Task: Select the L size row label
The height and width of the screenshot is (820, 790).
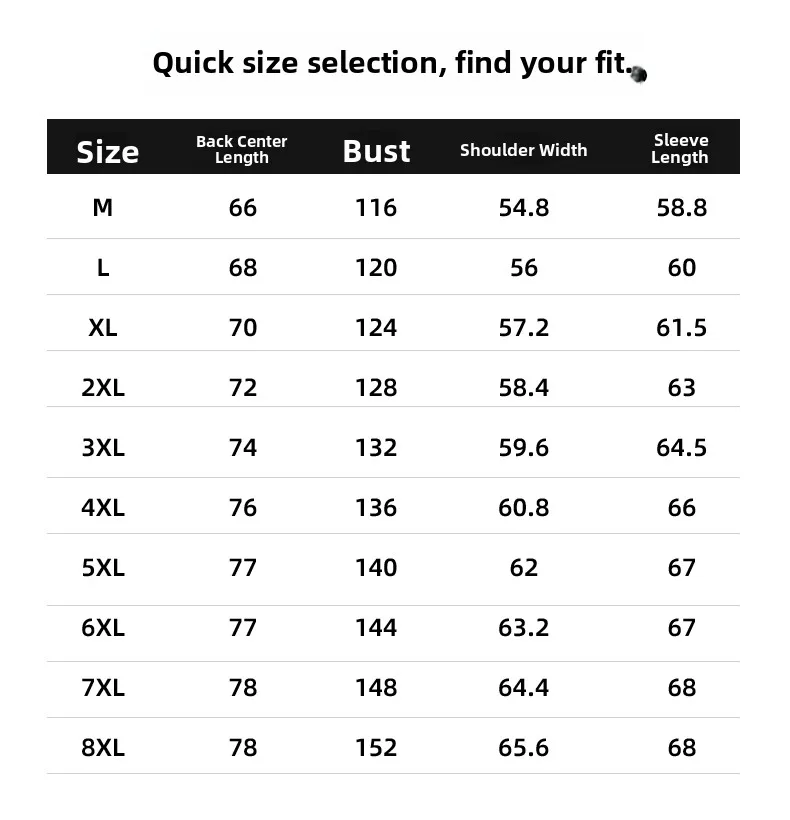Action: pyautogui.click(x=103, y=268)
